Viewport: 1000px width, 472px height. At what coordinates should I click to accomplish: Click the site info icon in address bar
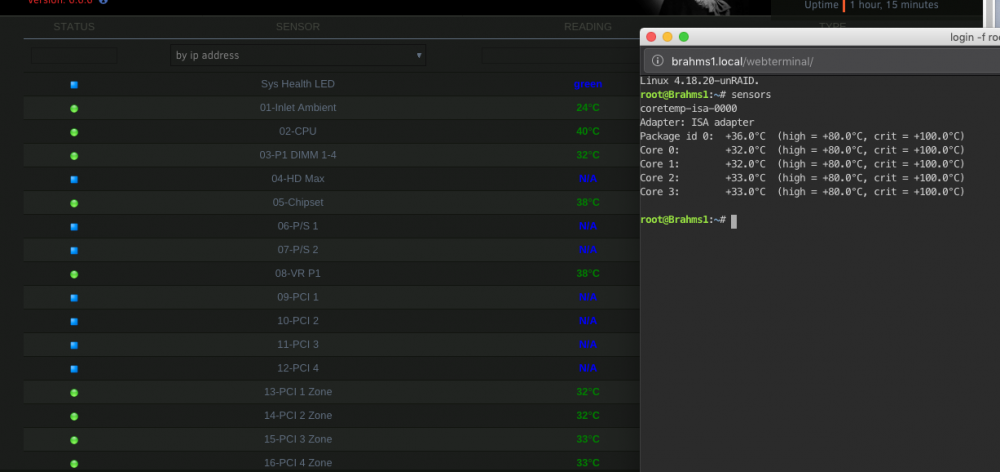(x=658, y=61)
